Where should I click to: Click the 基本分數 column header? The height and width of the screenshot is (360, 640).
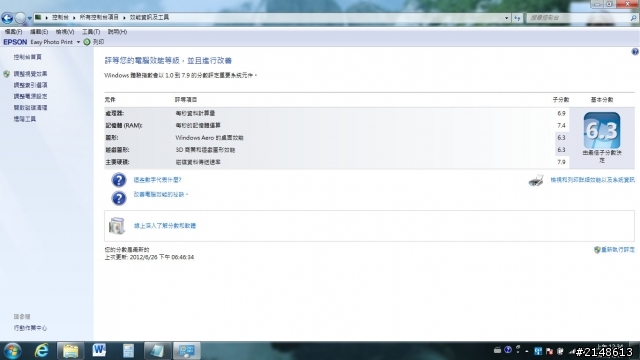coord(602,100)
